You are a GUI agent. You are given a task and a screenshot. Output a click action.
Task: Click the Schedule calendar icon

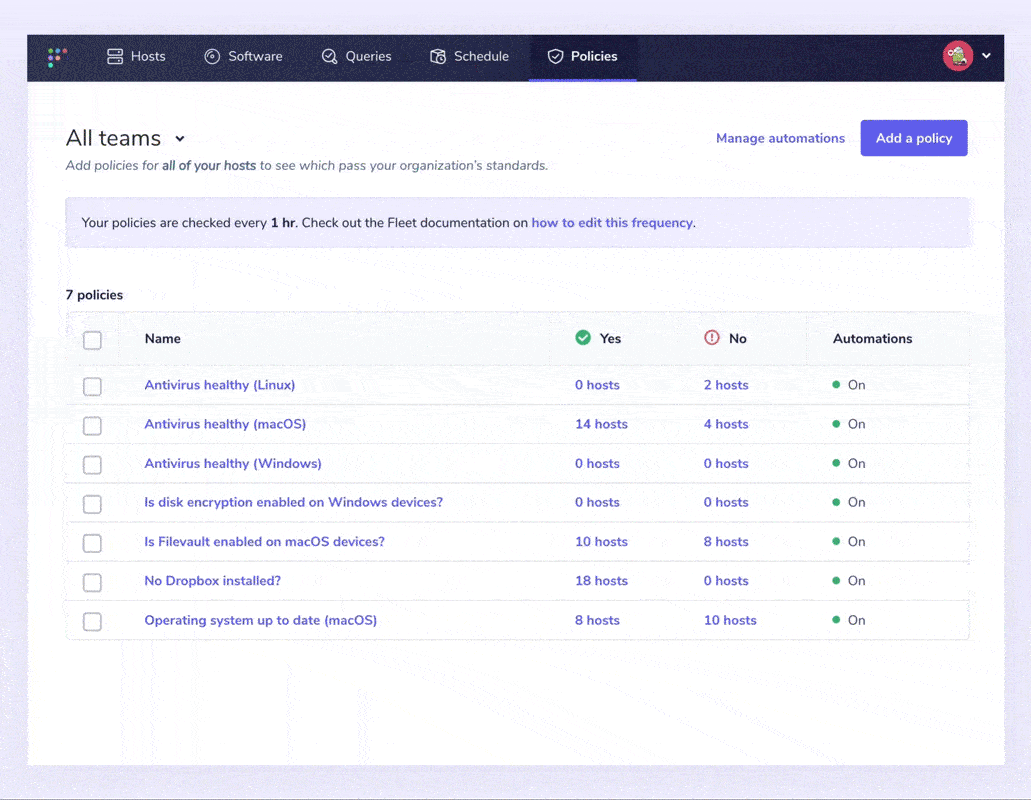(438, 57)
